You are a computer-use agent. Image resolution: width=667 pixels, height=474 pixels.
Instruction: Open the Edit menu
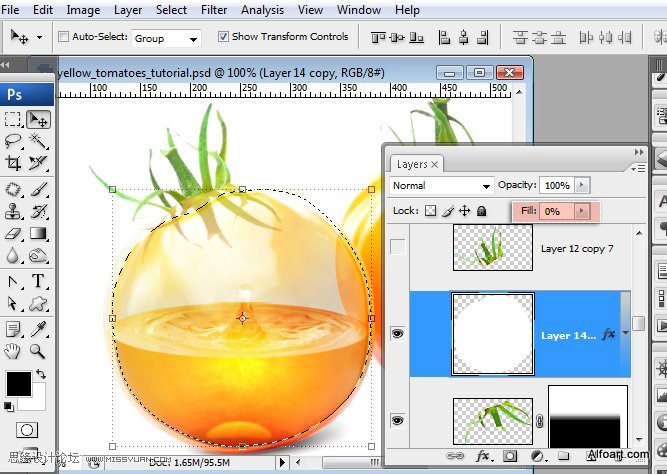click(x=43, y=10)
